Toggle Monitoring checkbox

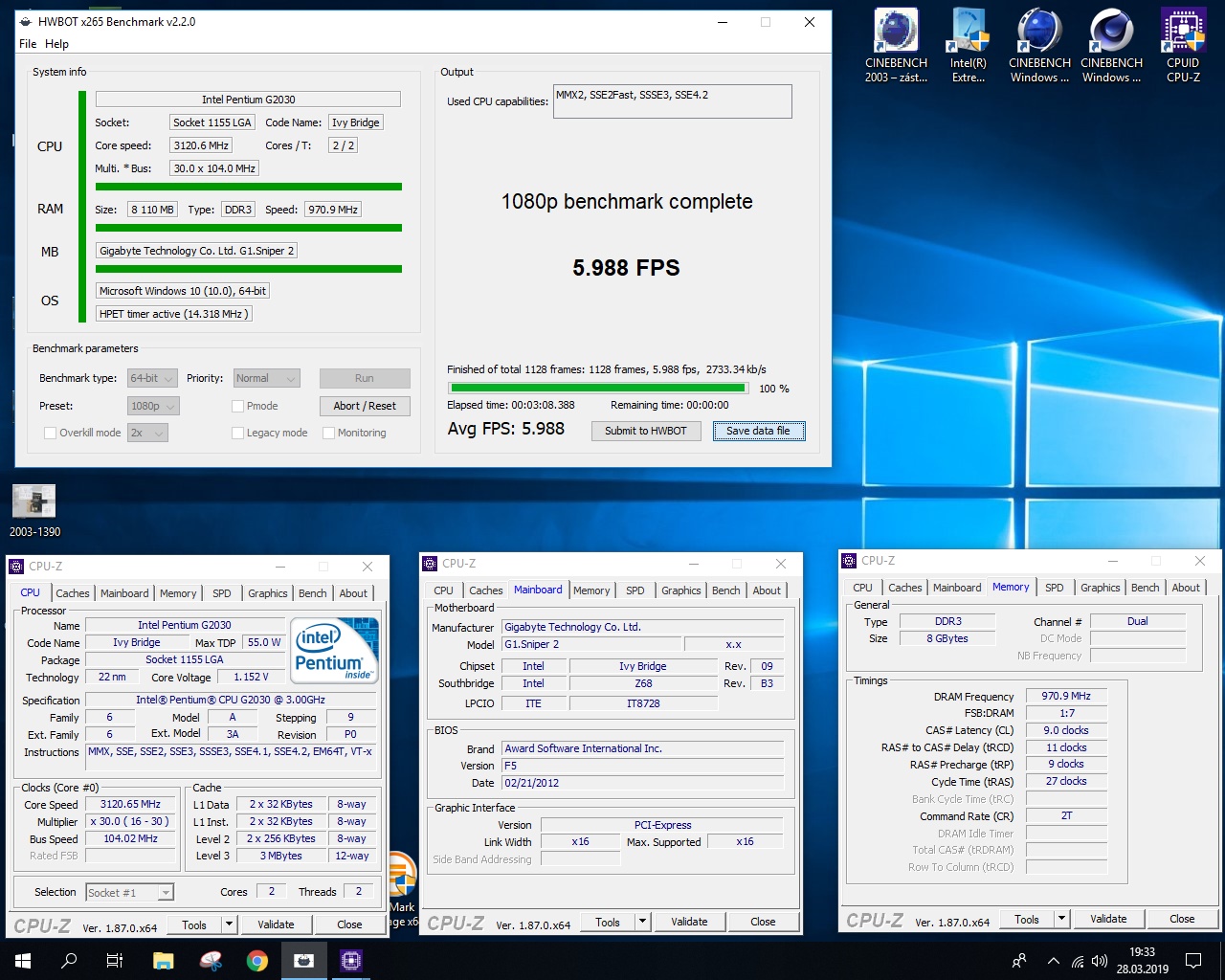click(x=328, y=434)
